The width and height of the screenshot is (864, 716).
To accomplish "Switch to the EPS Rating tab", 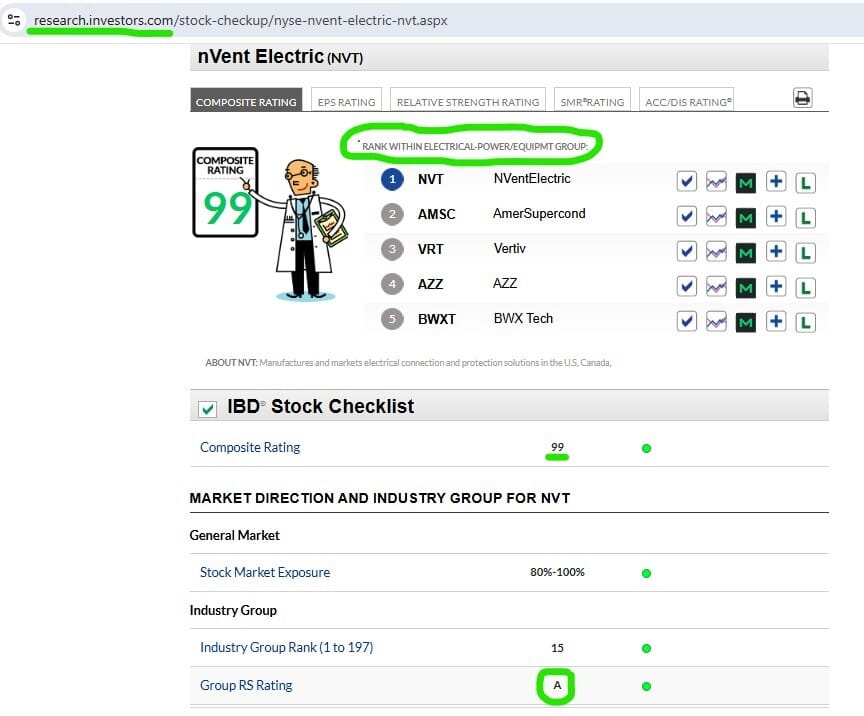I will click(x=346, y=101).
